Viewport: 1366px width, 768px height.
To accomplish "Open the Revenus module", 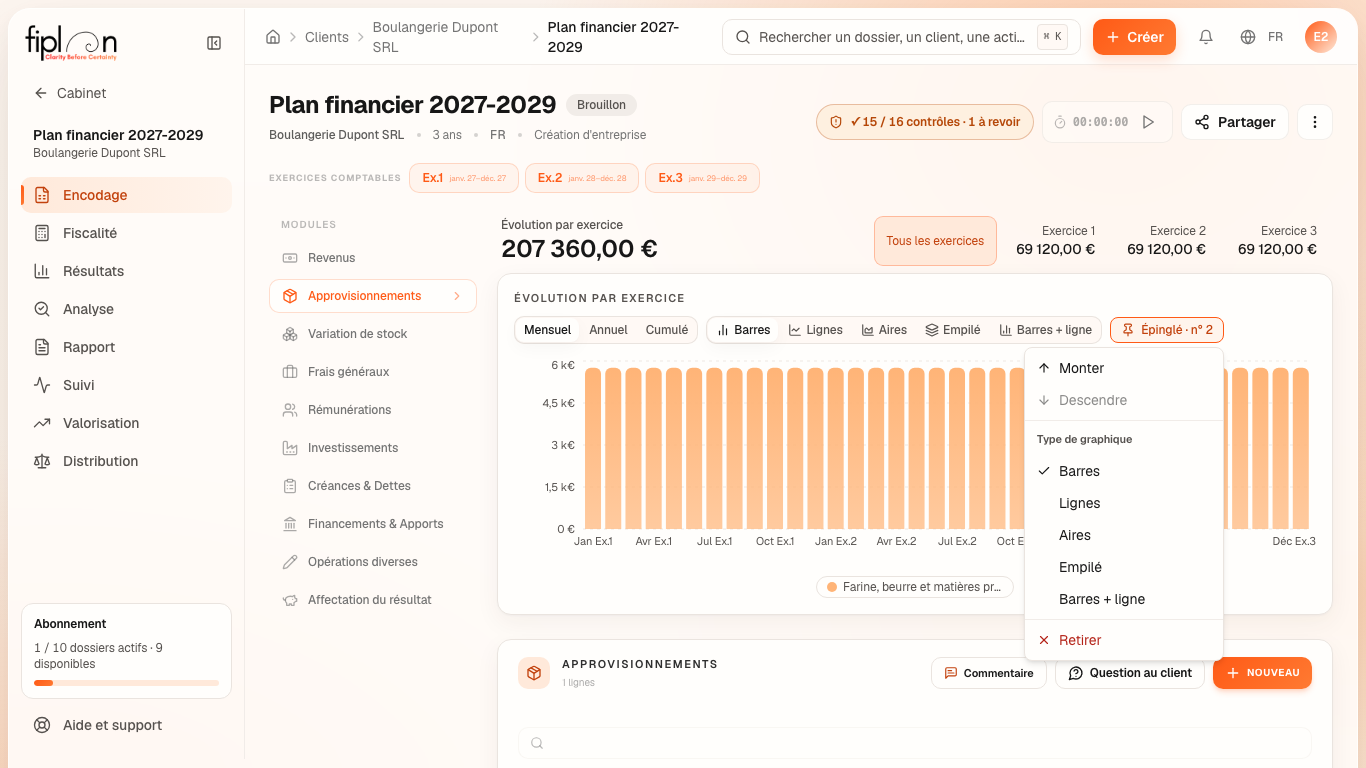I will pos(373,258).
